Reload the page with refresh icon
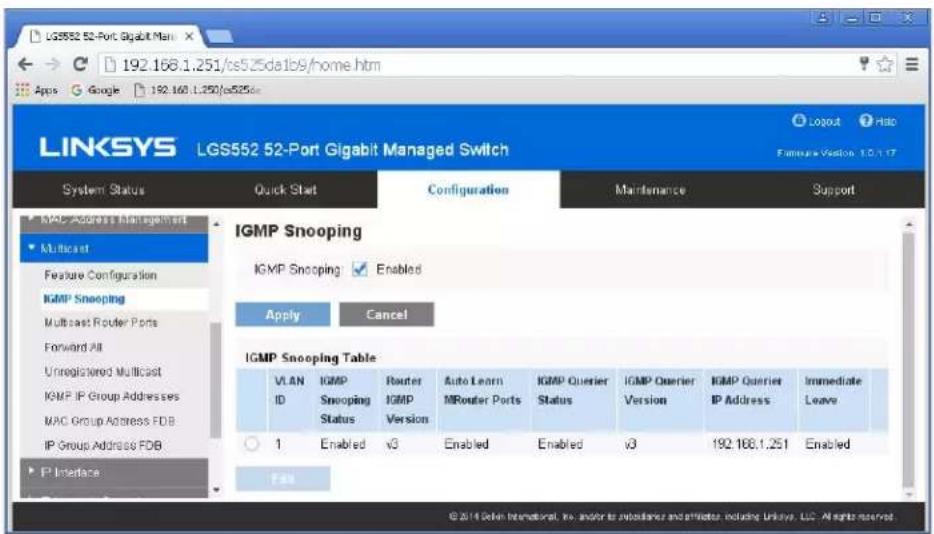This screenshot has width=934, height=534. (80, 64)
